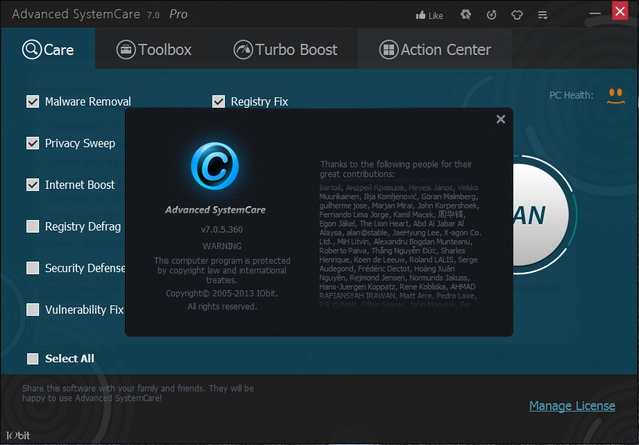Enable the Registry Defrag checkbox
Image resolution: width=639 pixels, height=445 pixels.
tap(33, 226)
